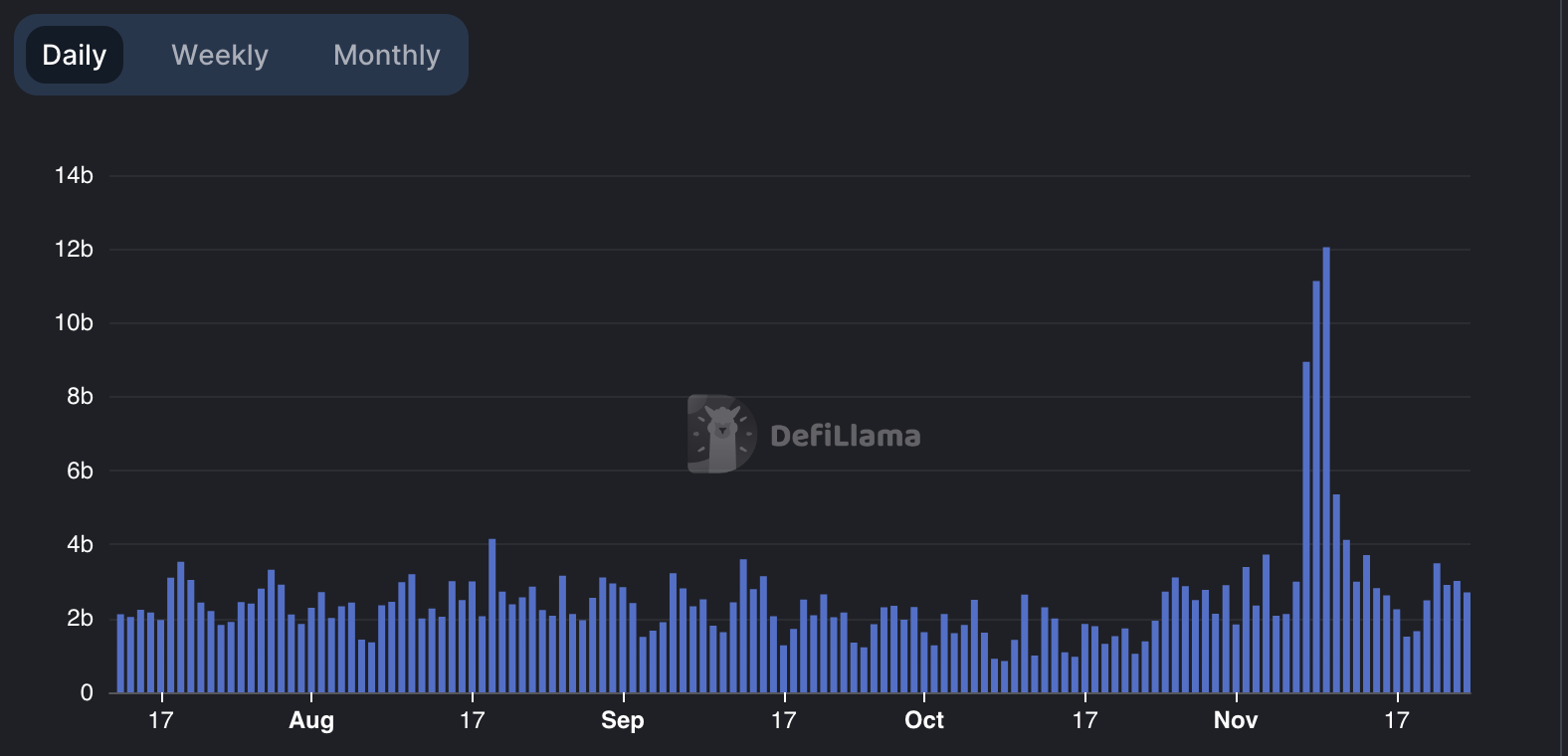Click the Aug x-axis label
Screen dimensions: 1568x756
pyautogui.click(x=311, y=720)
